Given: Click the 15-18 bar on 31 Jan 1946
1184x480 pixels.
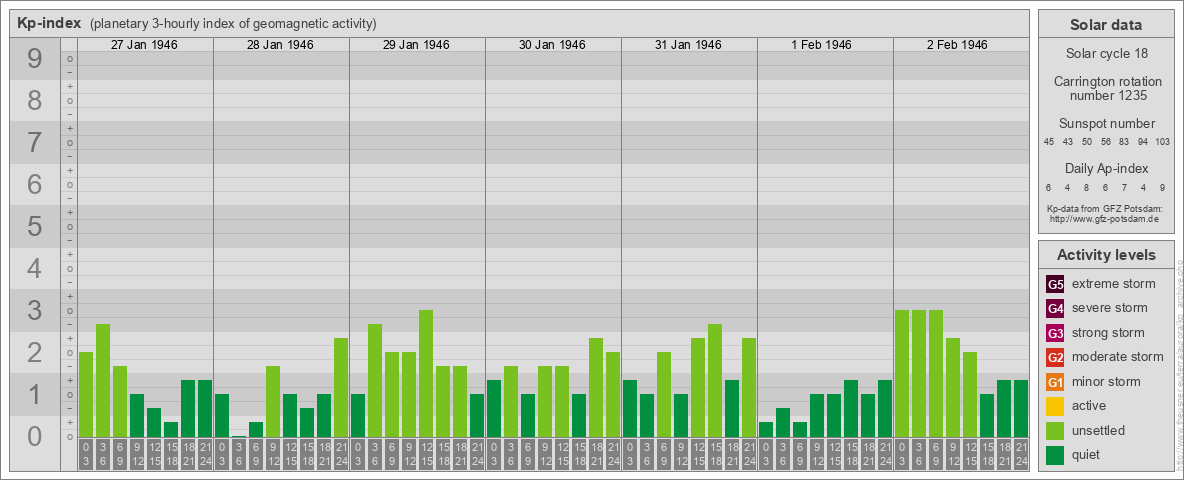Looking at the screenshot, I should pos(714,380).
